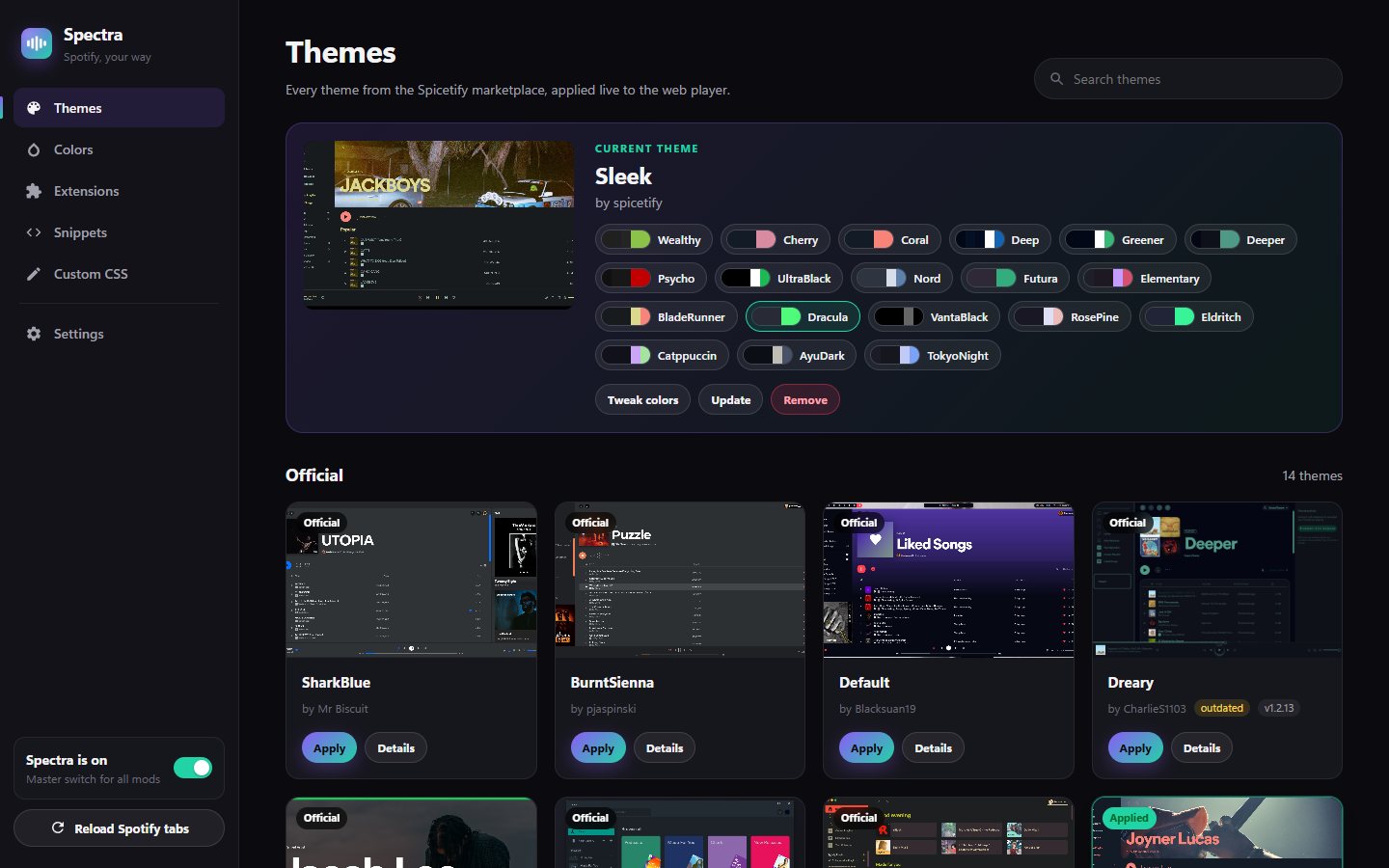Choose the Catppuccin color scheme

(x=662, y=356)
